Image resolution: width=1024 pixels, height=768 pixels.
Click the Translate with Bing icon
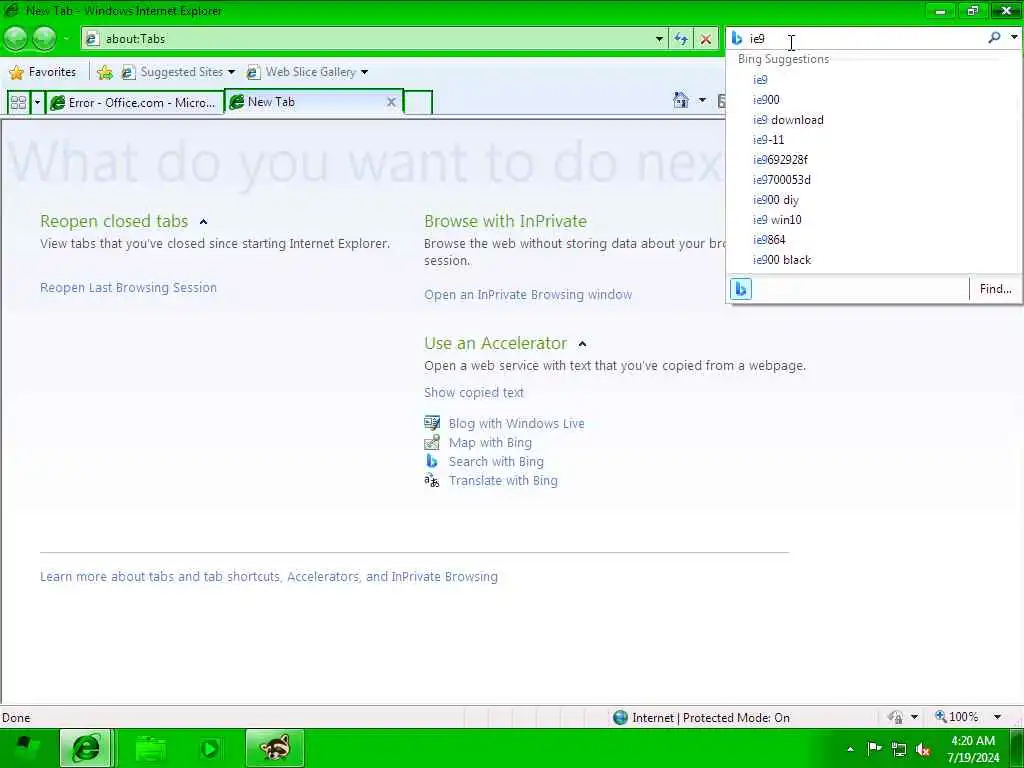pyautogui.click(x=432, y=481)
